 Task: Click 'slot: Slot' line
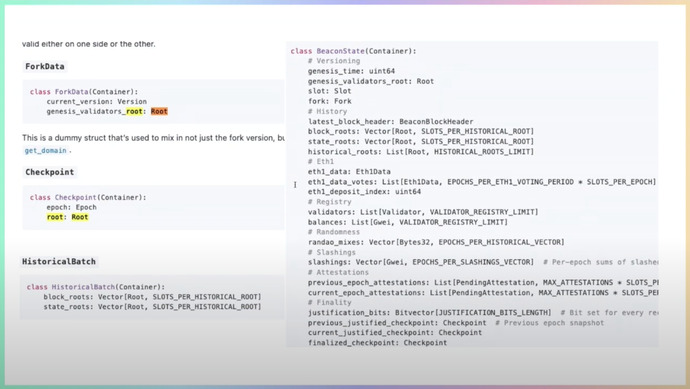tap(330, 91)
